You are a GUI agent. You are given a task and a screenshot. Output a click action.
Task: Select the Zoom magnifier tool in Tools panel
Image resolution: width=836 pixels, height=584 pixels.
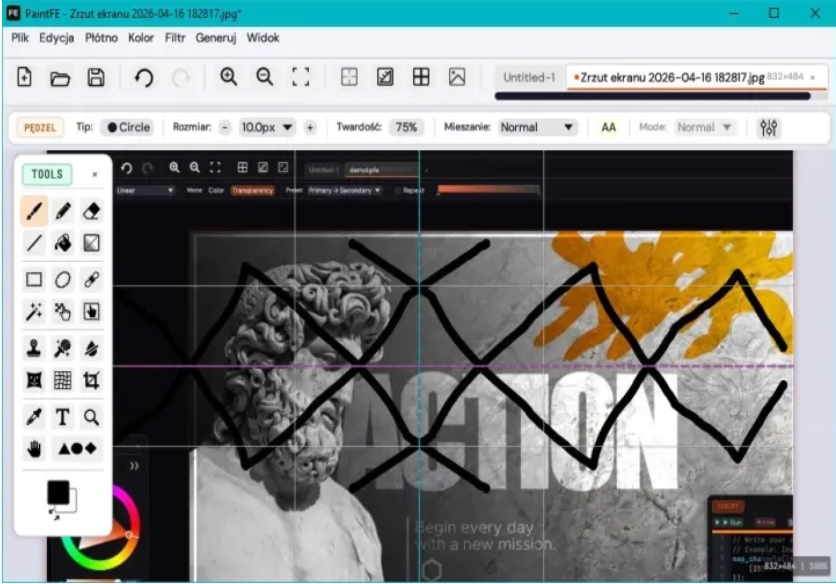[91, 417]
